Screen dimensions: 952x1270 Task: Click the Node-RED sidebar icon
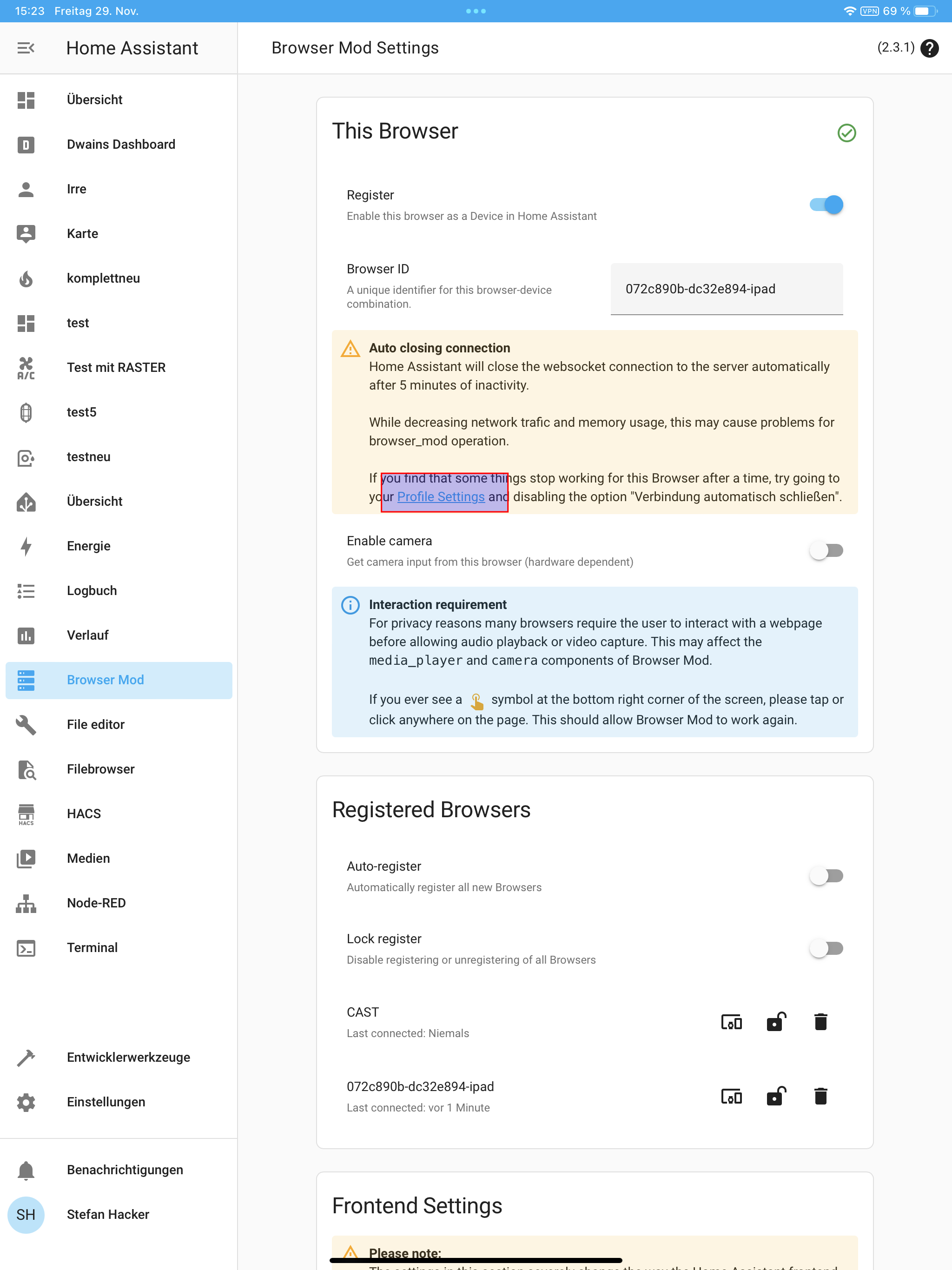26,903
